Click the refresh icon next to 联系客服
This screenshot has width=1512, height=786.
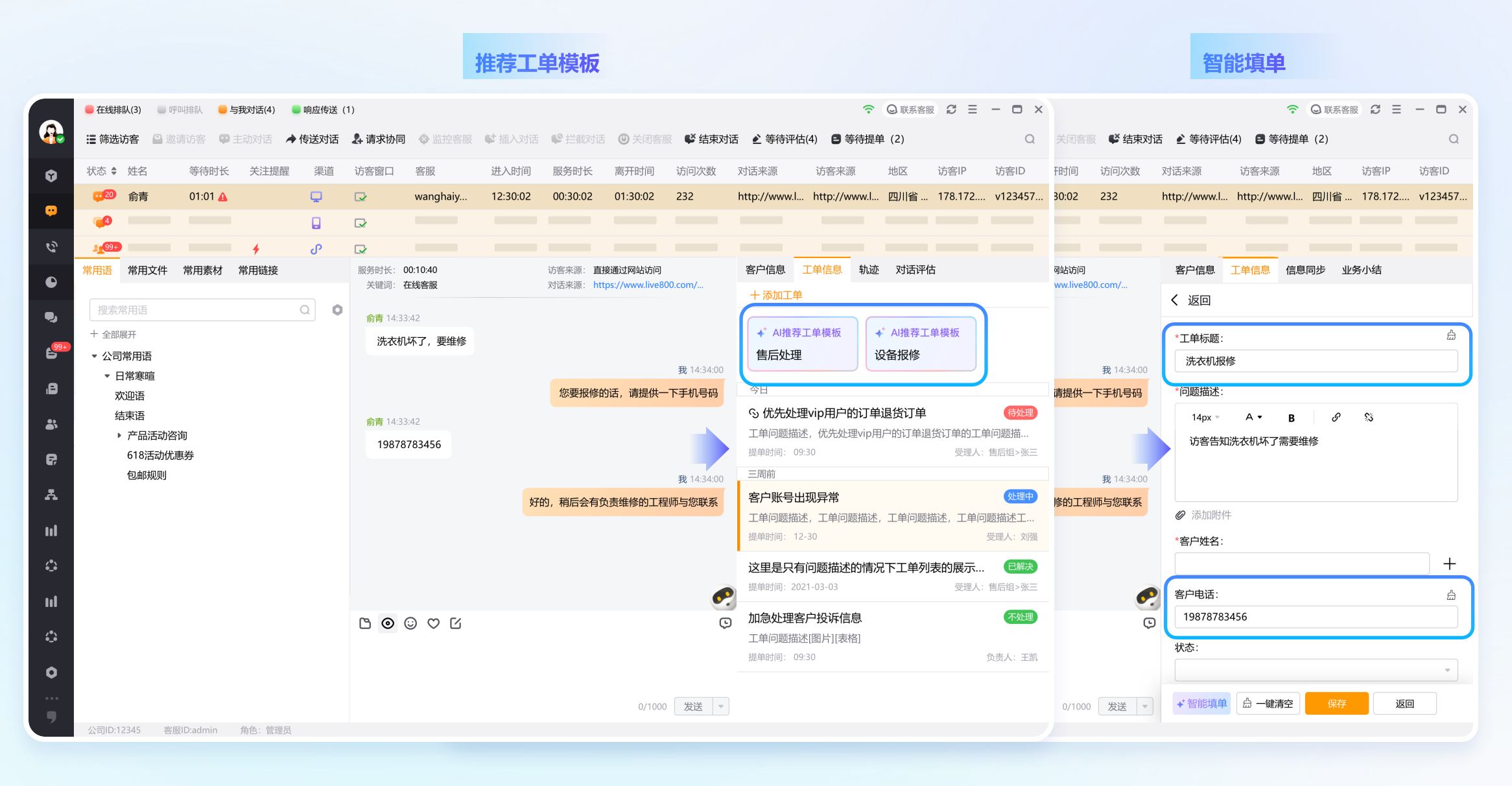tap(951, 110)
